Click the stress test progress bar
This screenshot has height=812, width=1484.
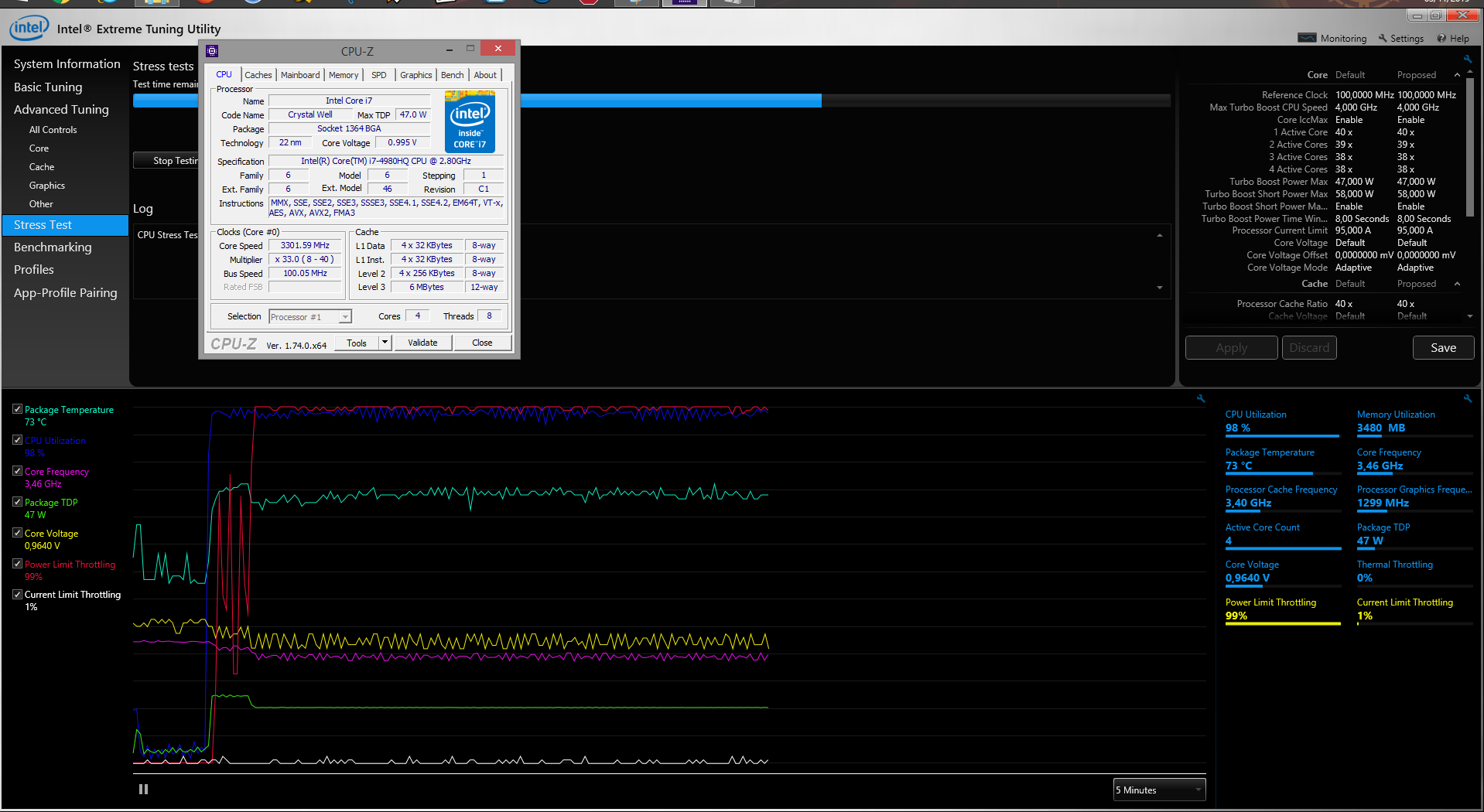pyautogui.click(x=651, y=101)
